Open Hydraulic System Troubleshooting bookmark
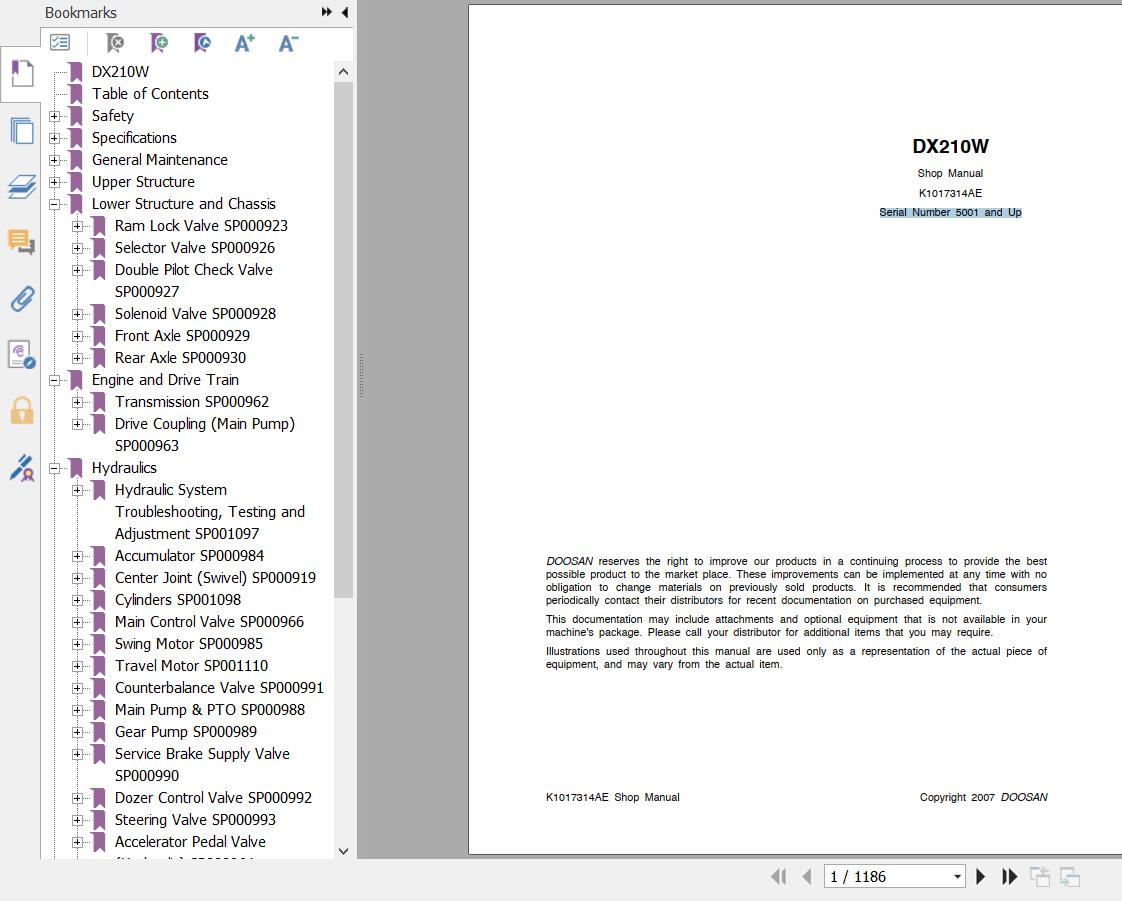 pos(210,512)
